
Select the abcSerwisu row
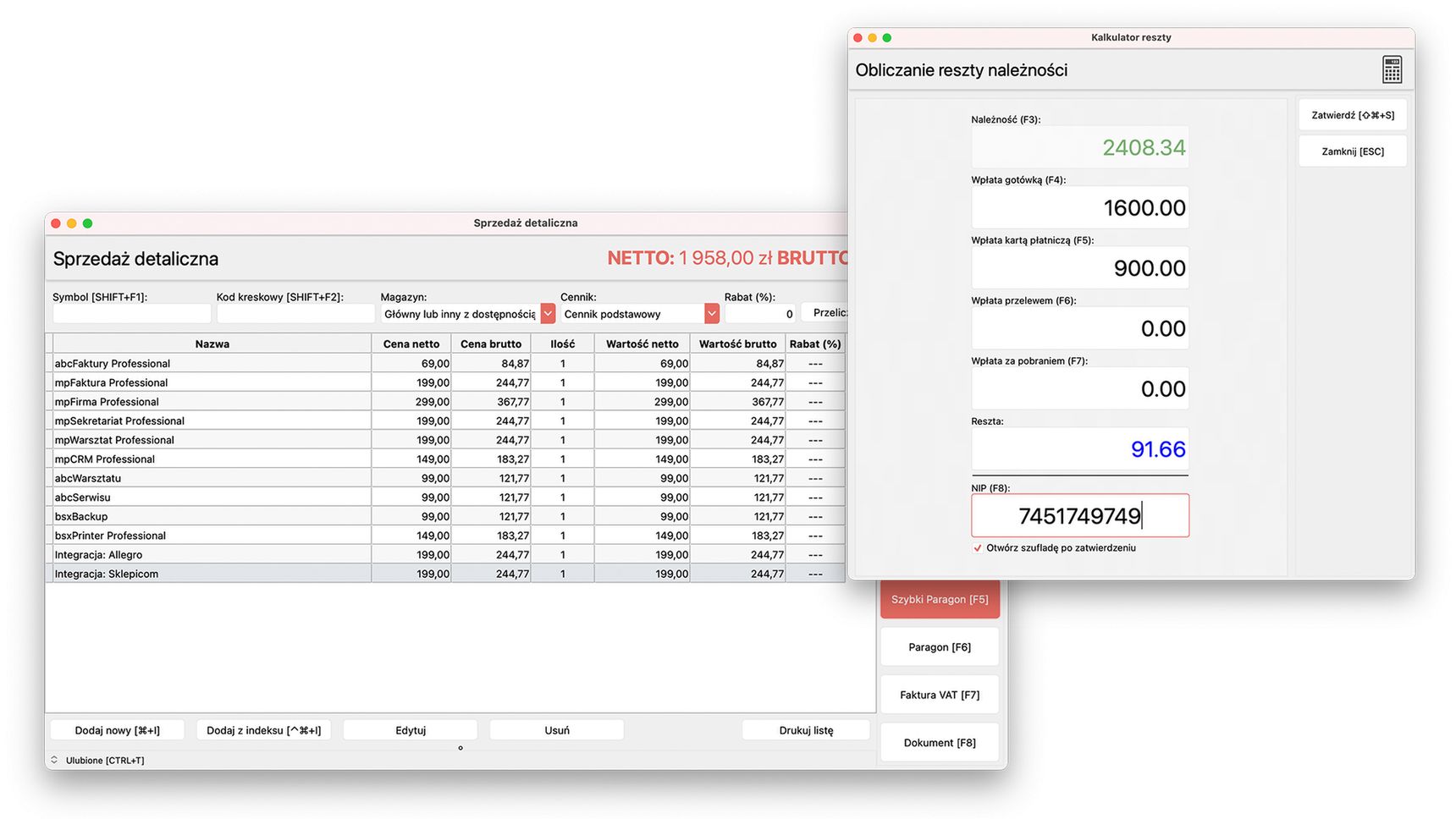tap(445, 497)
